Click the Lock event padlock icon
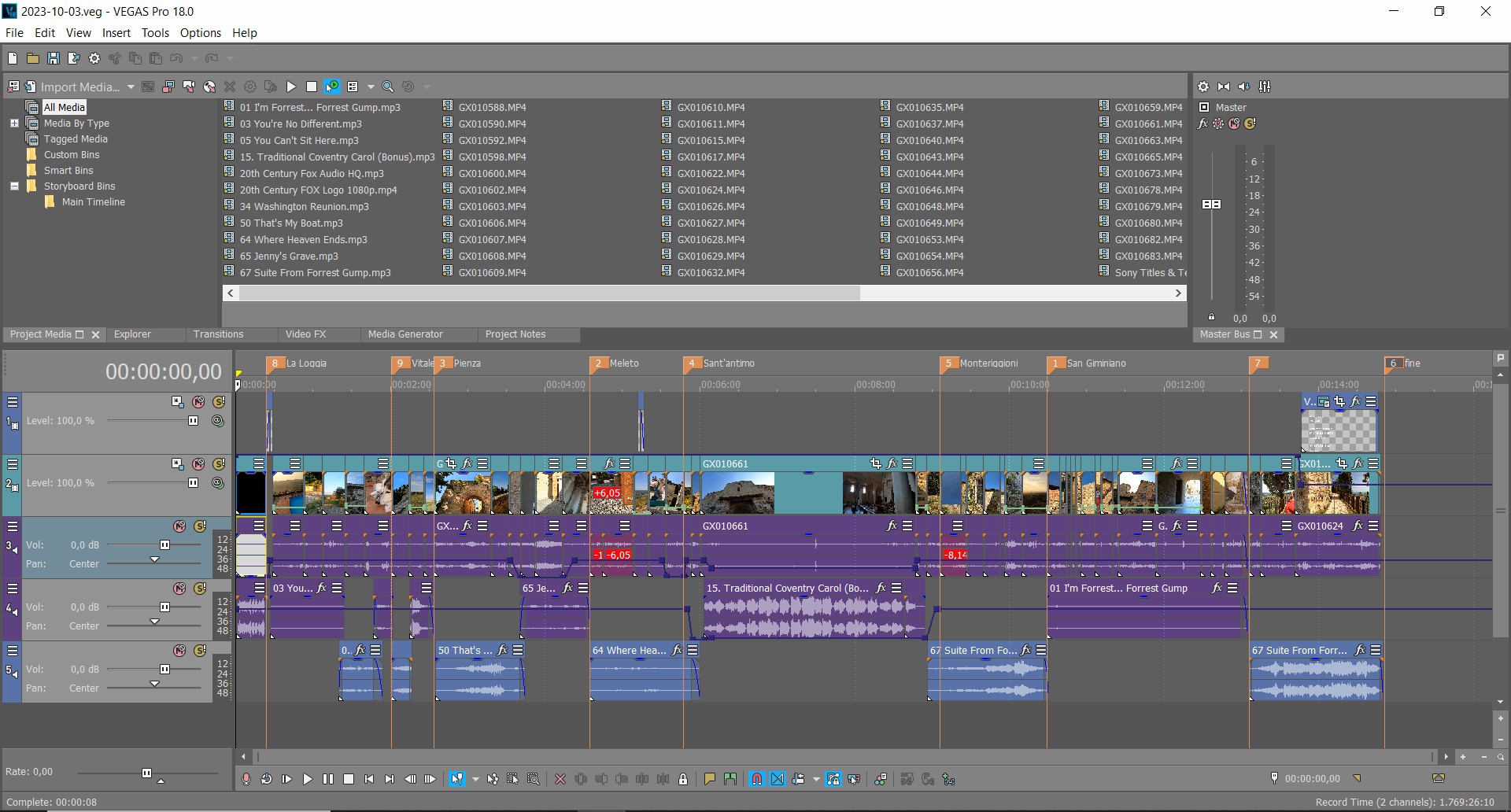The image size is (1511, 812). pyautogui.click(x=683, y=779)
